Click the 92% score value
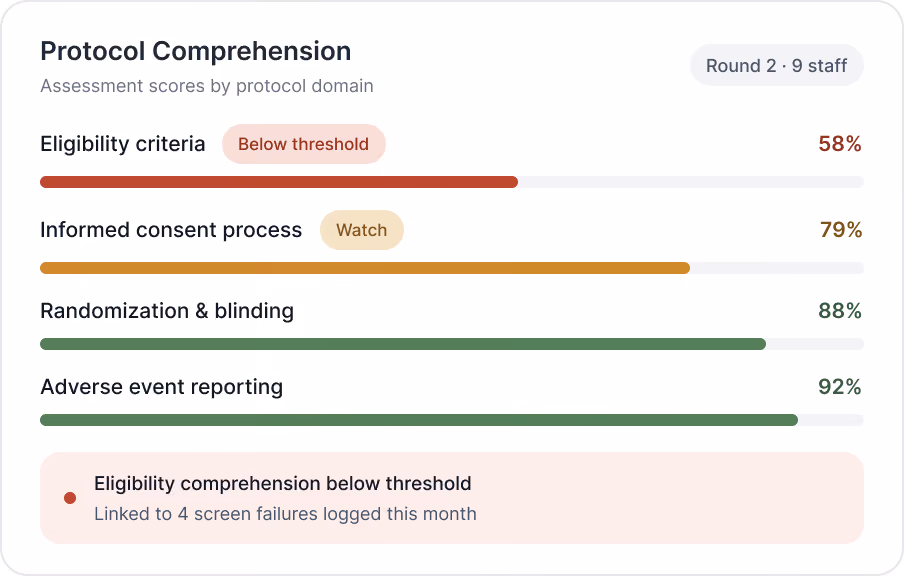This screenshot has width=904, height=576. 840,386
